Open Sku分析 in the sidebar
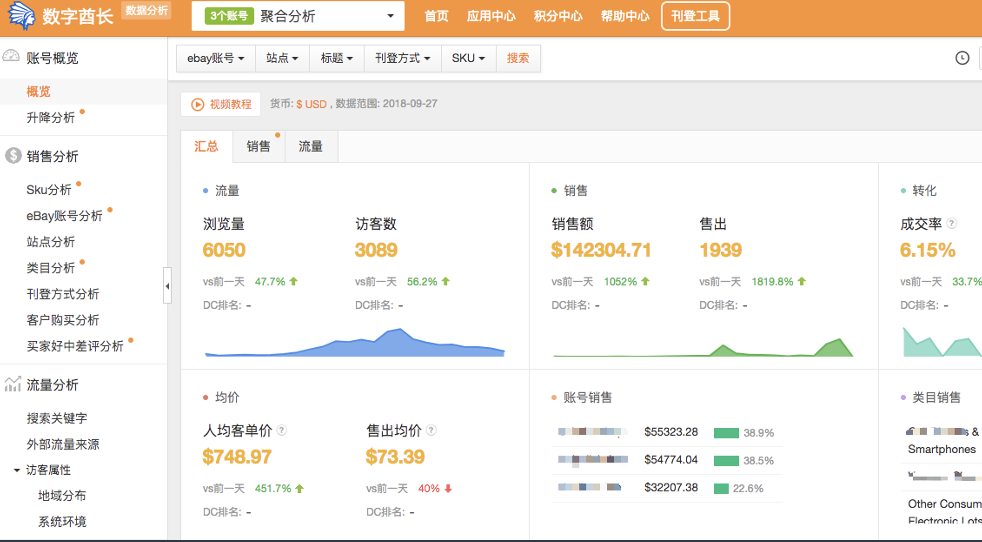The image size is (982, 542). coord(49,190)
